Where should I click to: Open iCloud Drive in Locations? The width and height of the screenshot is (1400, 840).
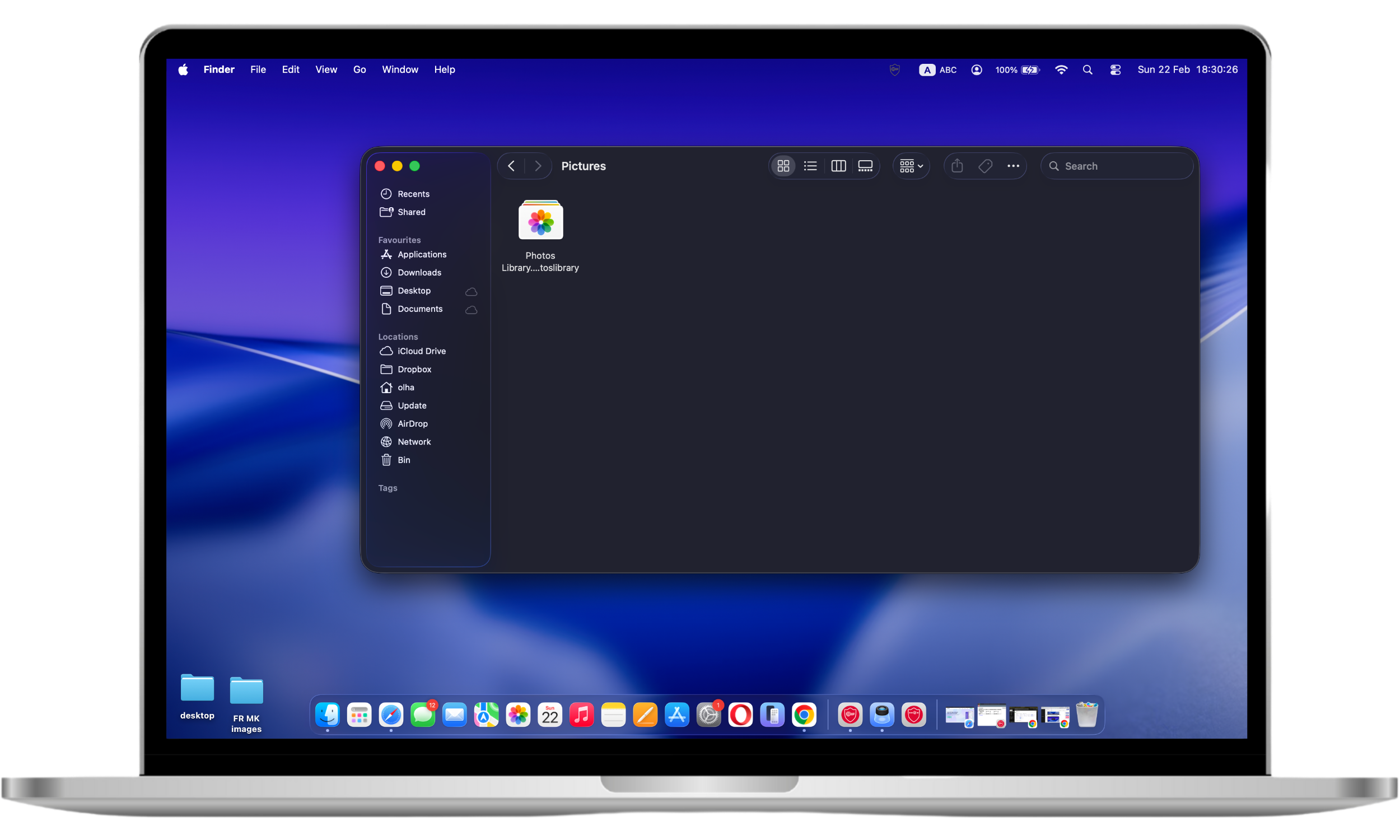(x=421, y=351)
